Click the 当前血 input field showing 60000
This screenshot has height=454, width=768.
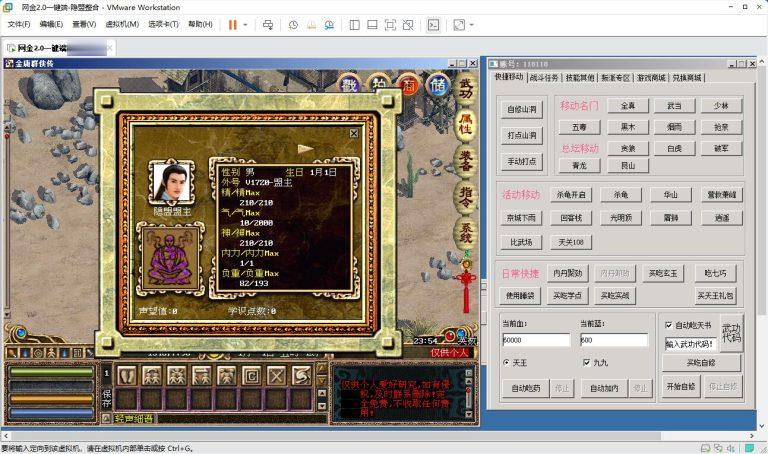tap(535, 340)
